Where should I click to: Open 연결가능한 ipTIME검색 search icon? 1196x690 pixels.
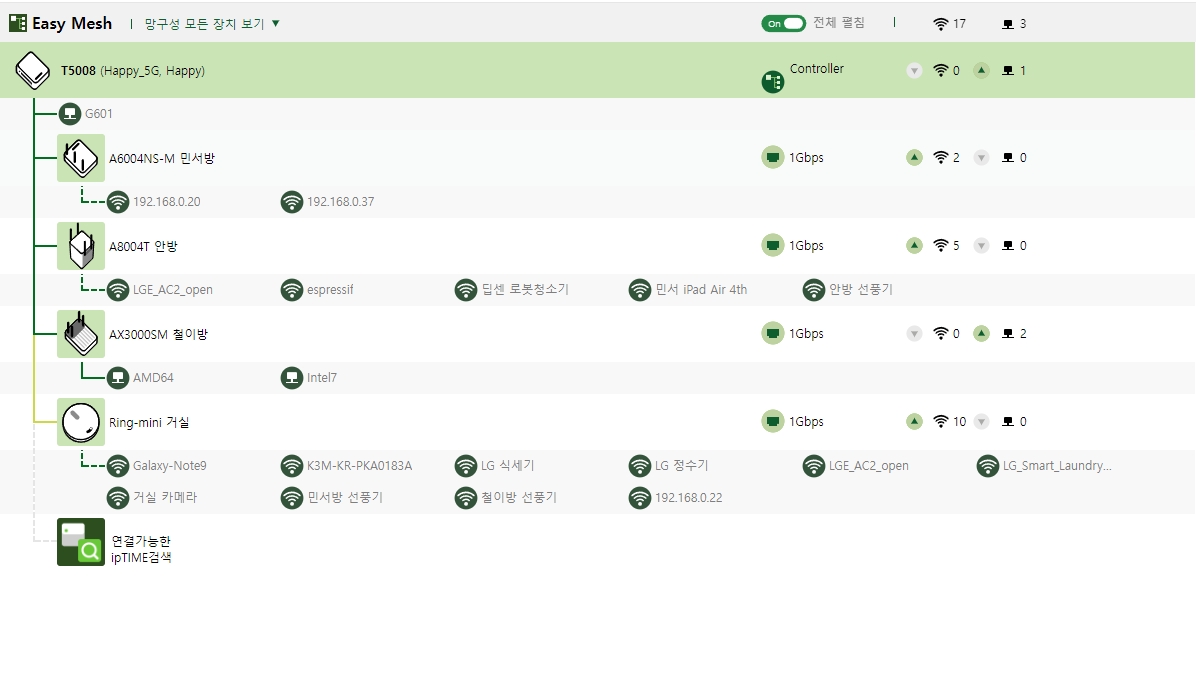point(81,542)
